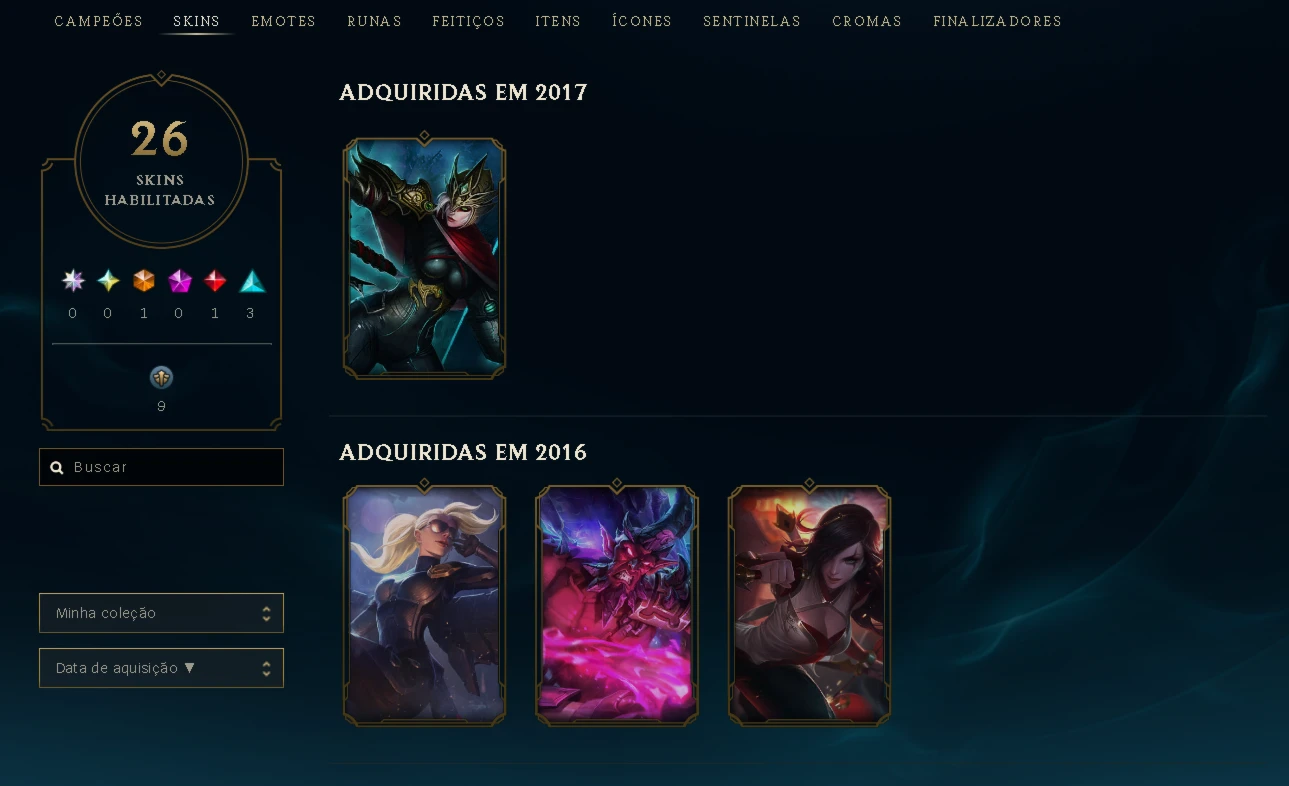The height and width of the screenshot is (786, 1289).
Task: Click the orange Legendary tier gem icon
Action: click(x=144, y=281)
